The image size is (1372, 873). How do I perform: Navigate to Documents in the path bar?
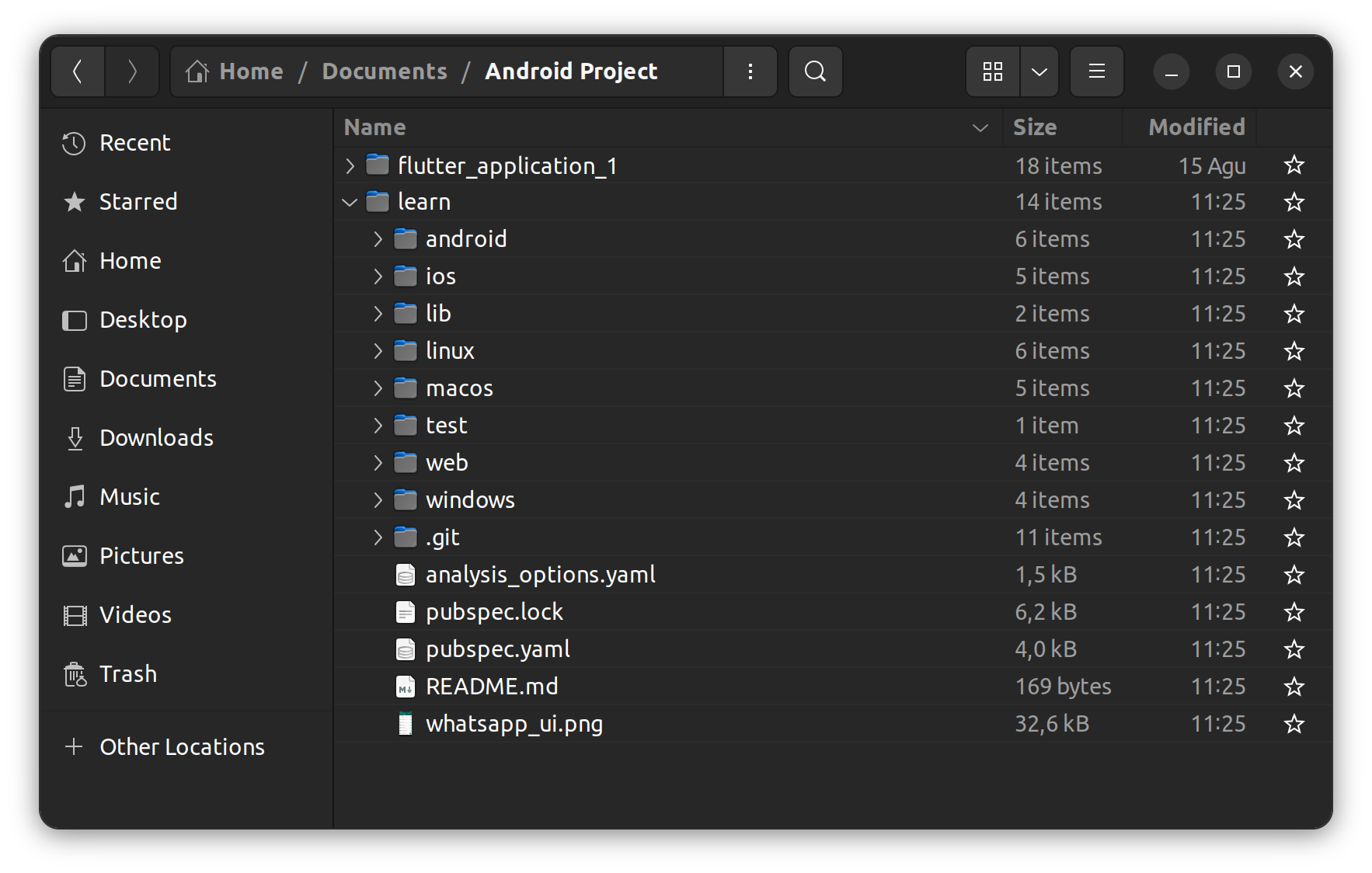(385, 71)
